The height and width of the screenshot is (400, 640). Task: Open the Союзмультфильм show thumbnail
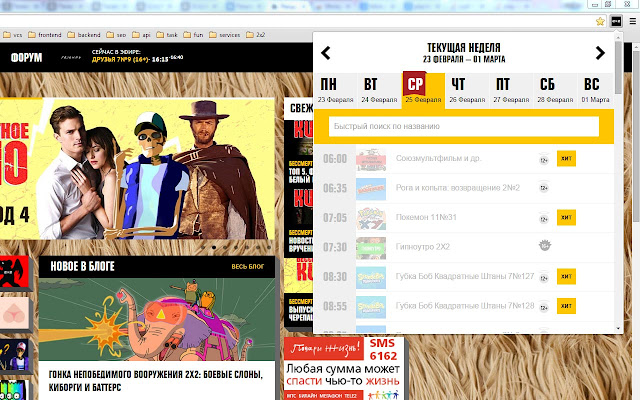tap(371, 159)
